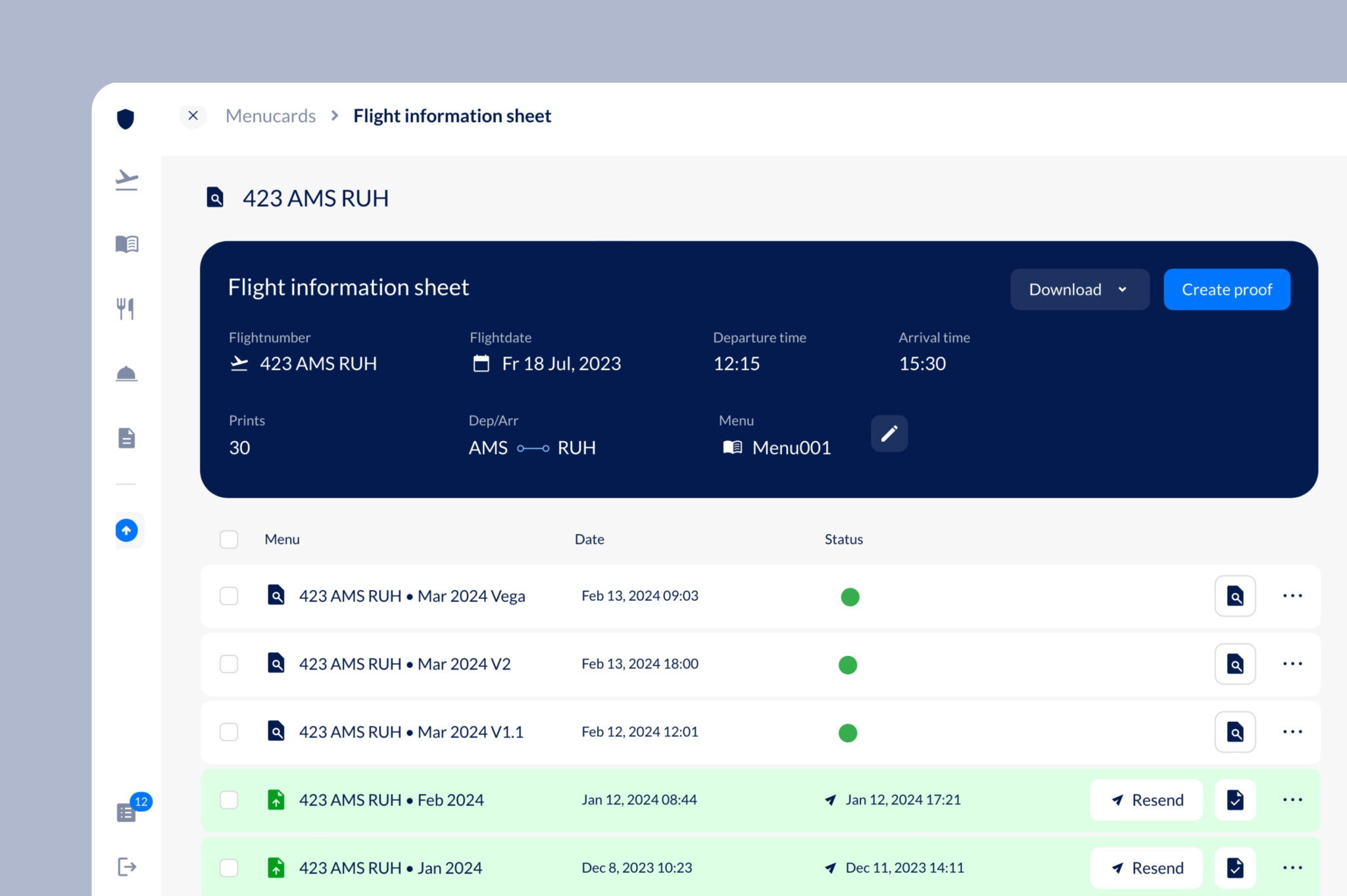Open more options for Jan 2024 row
1347x896 pixels.
tap(1292, 868)
